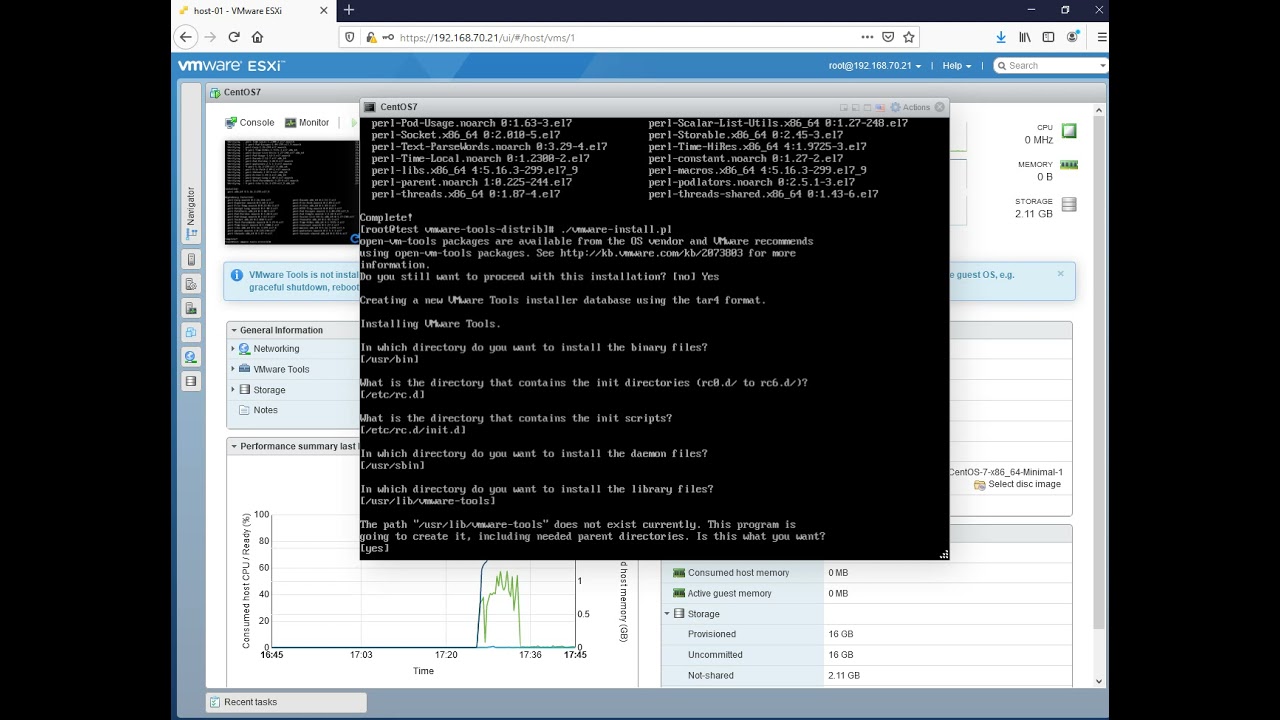
Task: Click the ESXi Search input field
Action: pos(1052,66)
